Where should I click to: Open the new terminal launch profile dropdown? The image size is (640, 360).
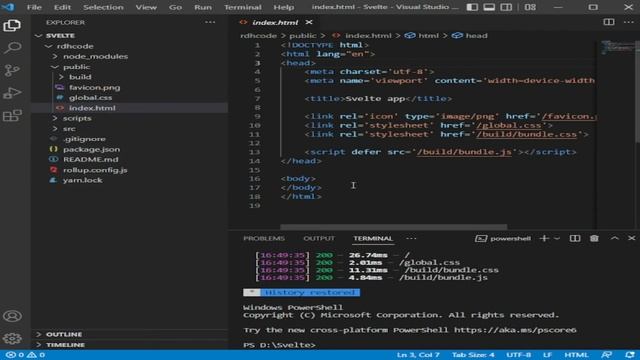[x=557, y=238]
